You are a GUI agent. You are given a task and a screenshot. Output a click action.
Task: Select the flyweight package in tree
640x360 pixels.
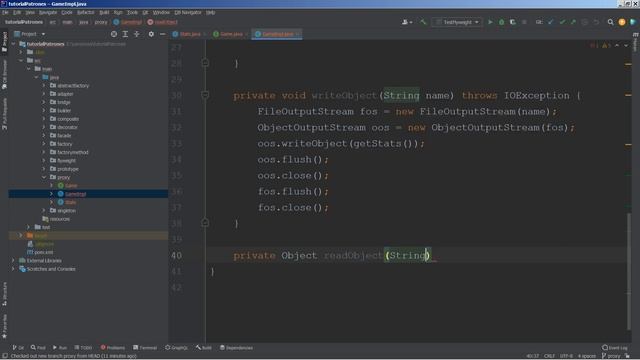pyautogui.click(x=66, y=161)
